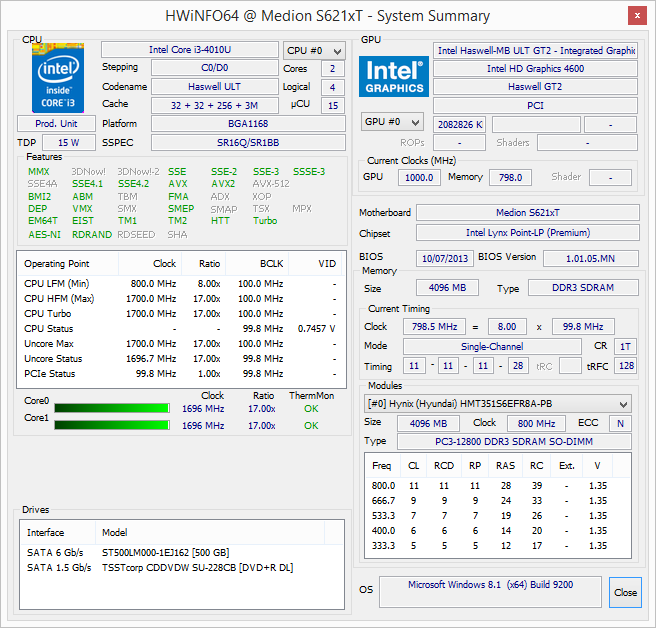Click the DDR3 SDRAM type field
This screenshot has height=628, width=656.
coord(583,287)
